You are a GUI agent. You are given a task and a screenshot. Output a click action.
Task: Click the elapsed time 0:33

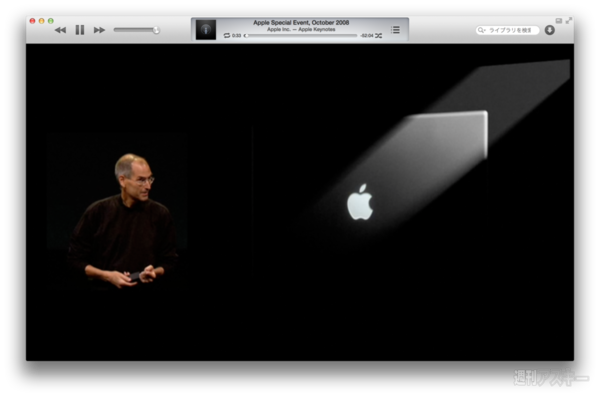tap(236, 36)
